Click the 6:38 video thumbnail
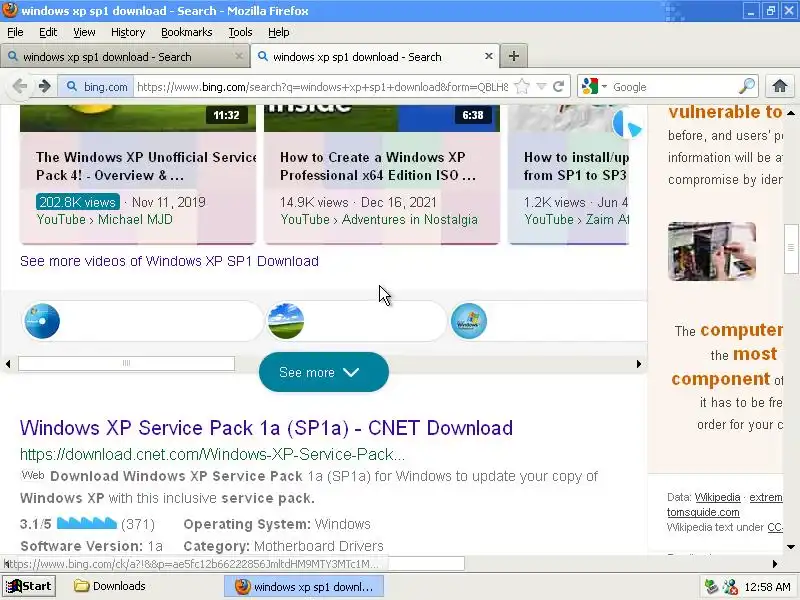 [382, 118]
